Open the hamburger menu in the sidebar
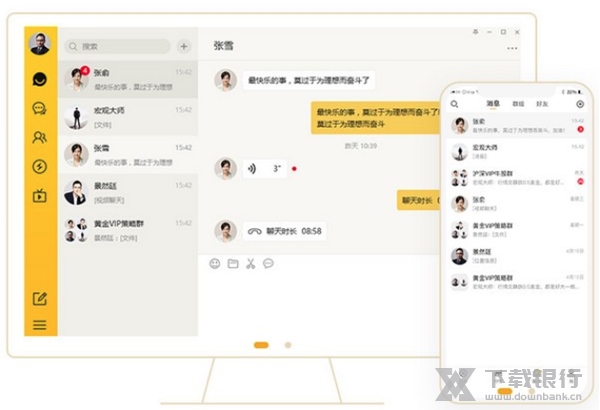Viewport: 600px width, 410px height. pyautogui.click(x=40, y=325)
